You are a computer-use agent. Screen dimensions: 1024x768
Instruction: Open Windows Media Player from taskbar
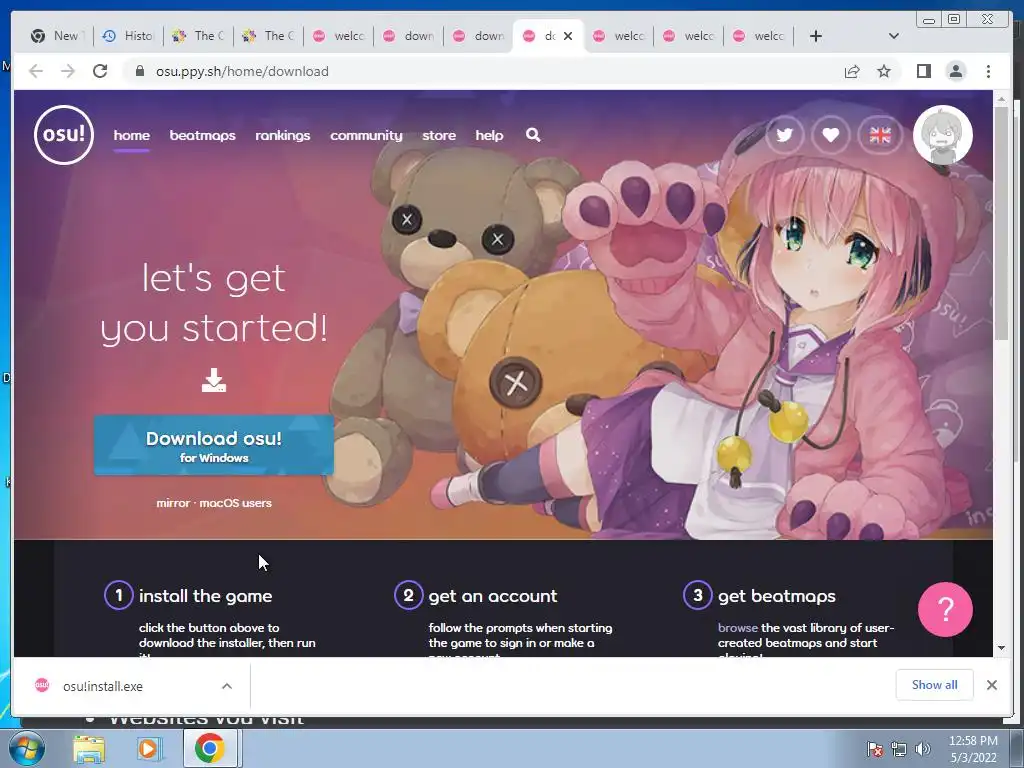coord(148,749)
